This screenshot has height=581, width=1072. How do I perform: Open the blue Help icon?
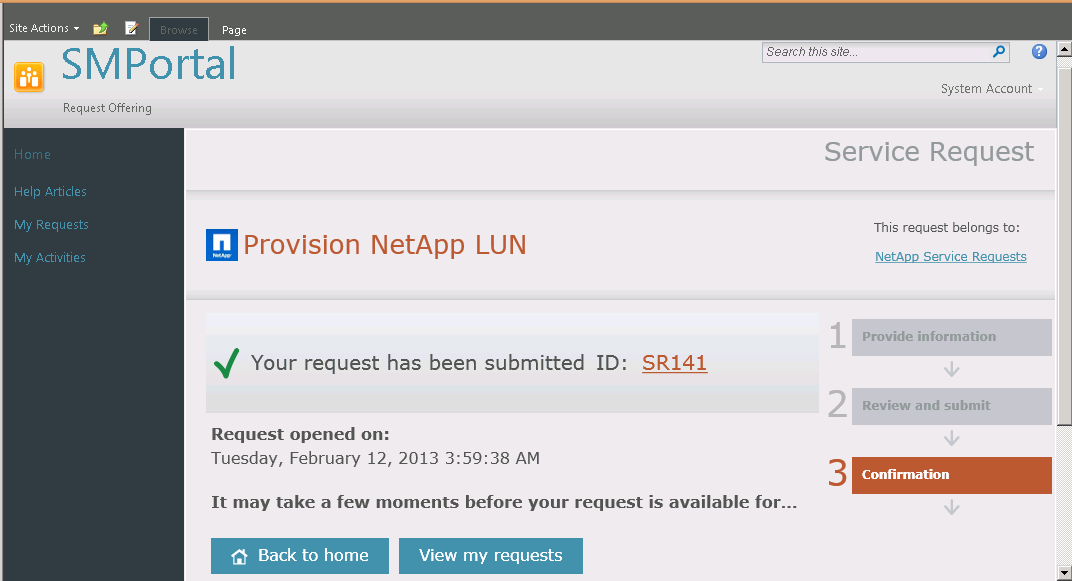1039,51
